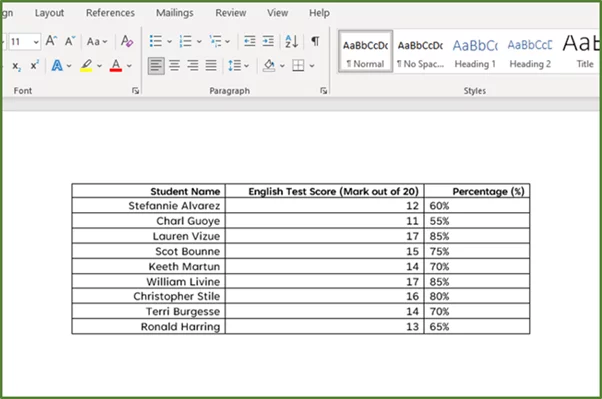Click the Christopher Stile cell
Viewport: 602px width, 399px height.
(149, 296)
